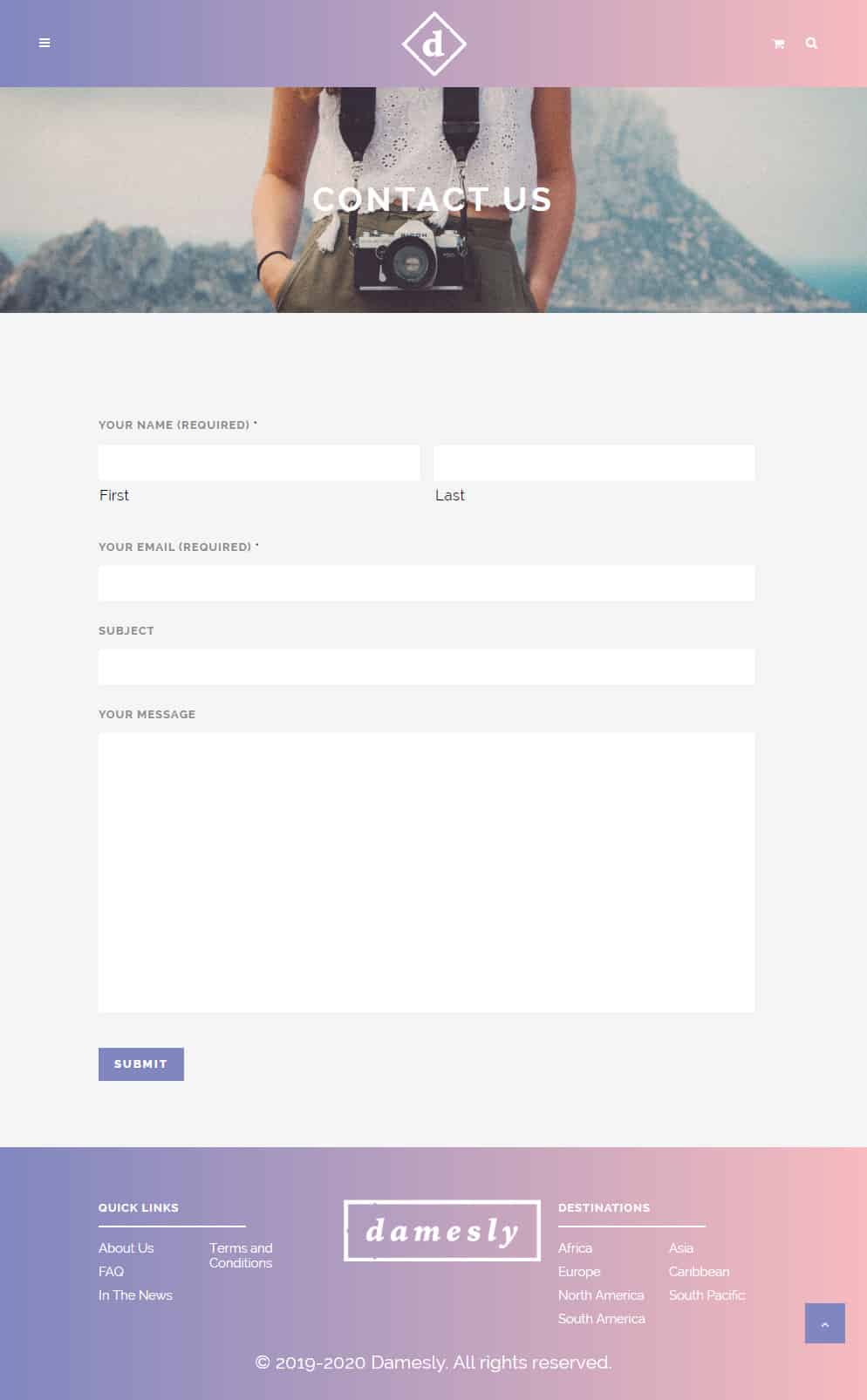Focus the First name field

click(259, 463)
